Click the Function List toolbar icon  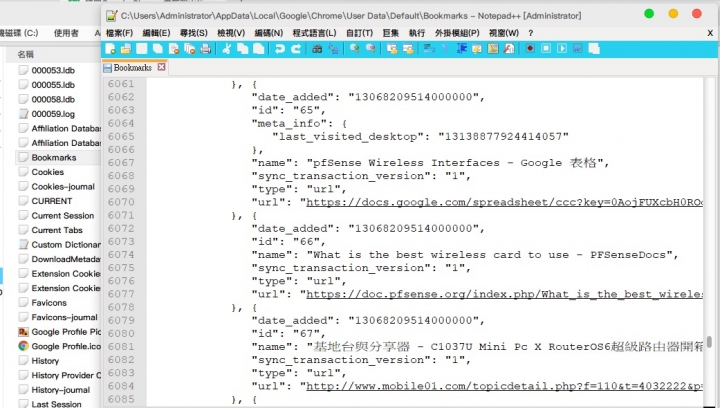[x=509, y=49]
